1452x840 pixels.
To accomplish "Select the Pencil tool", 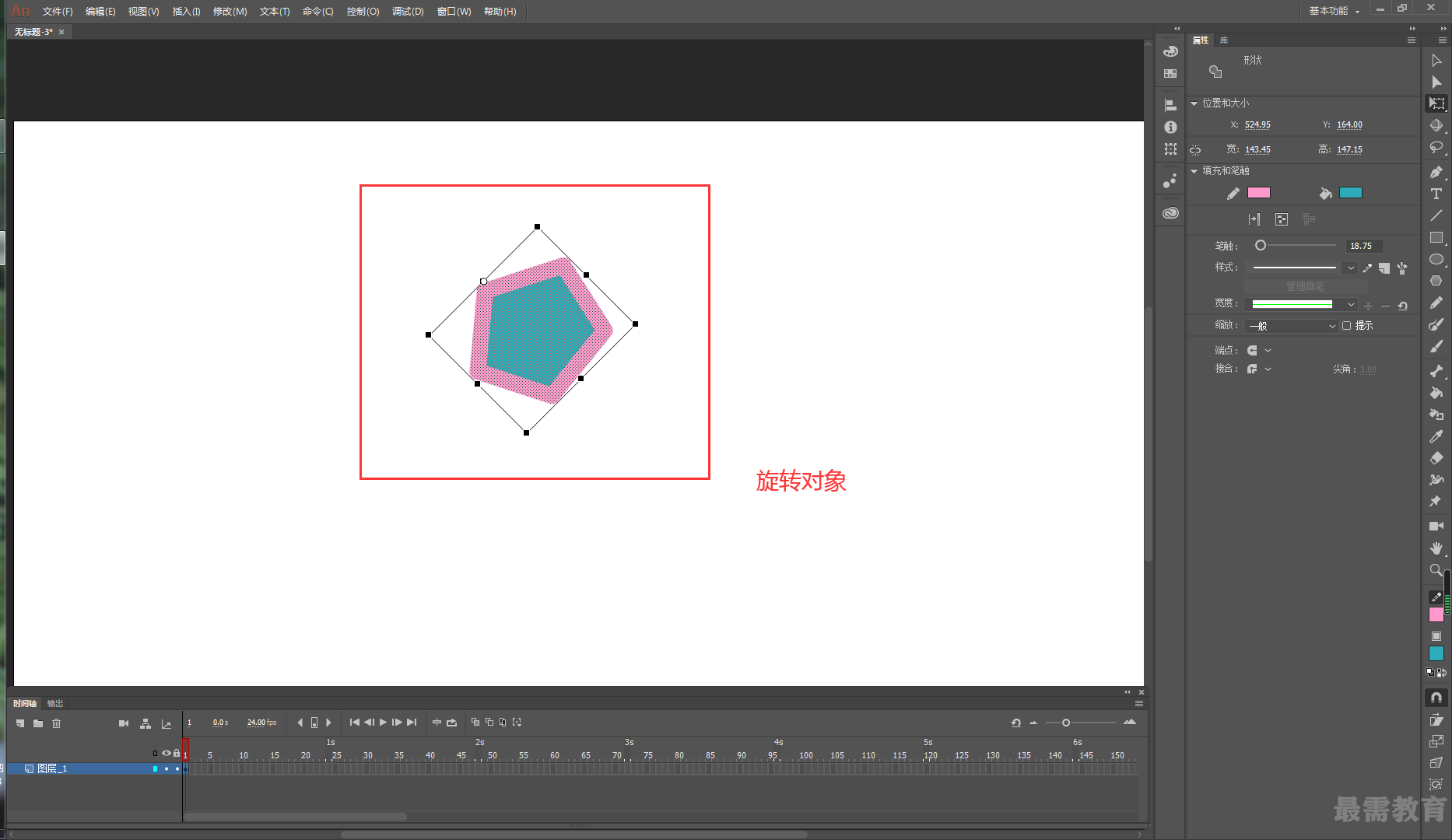I will click(x=1436, y=303).
